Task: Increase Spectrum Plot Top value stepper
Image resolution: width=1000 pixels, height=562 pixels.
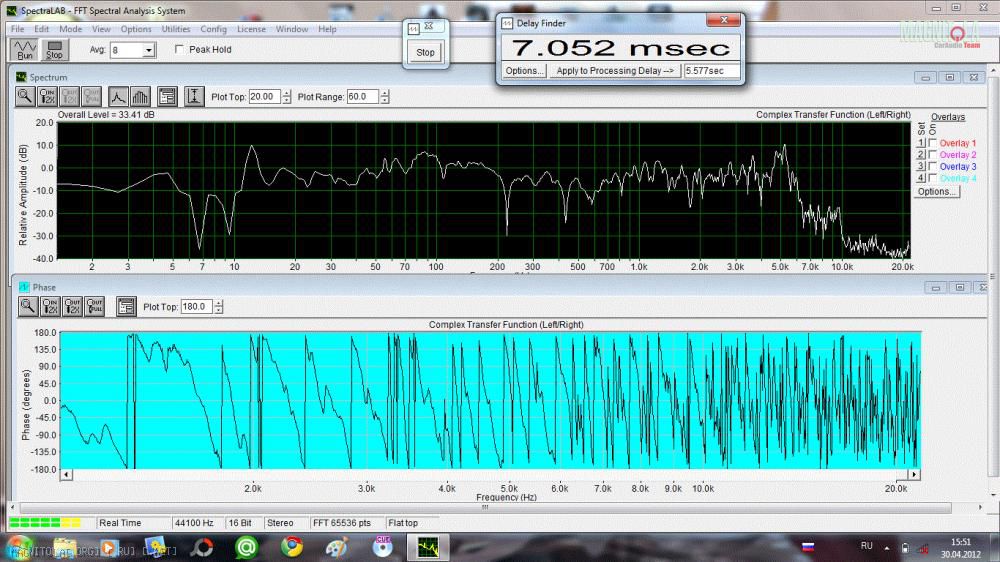Action: pyautogui.click(x=286, y=93)
